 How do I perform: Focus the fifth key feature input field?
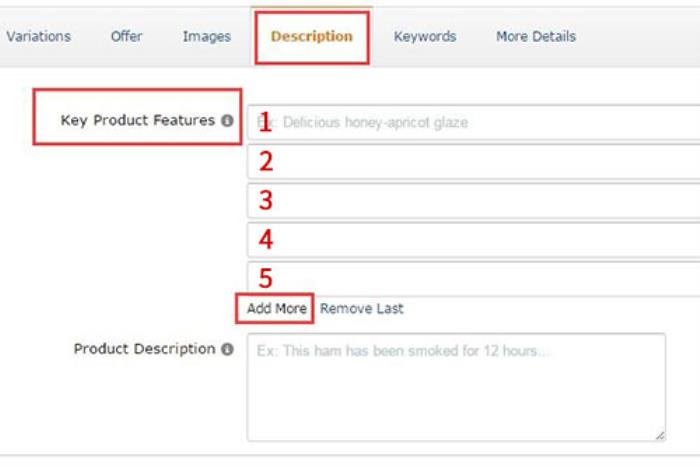click(x=470, y=278)
